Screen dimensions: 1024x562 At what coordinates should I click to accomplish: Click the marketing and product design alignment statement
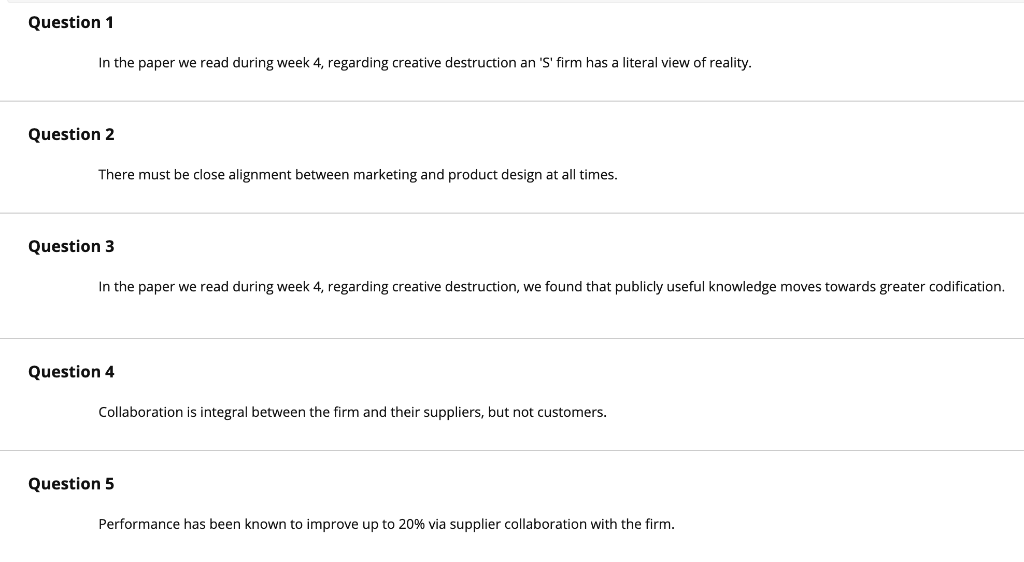point(358,175)
